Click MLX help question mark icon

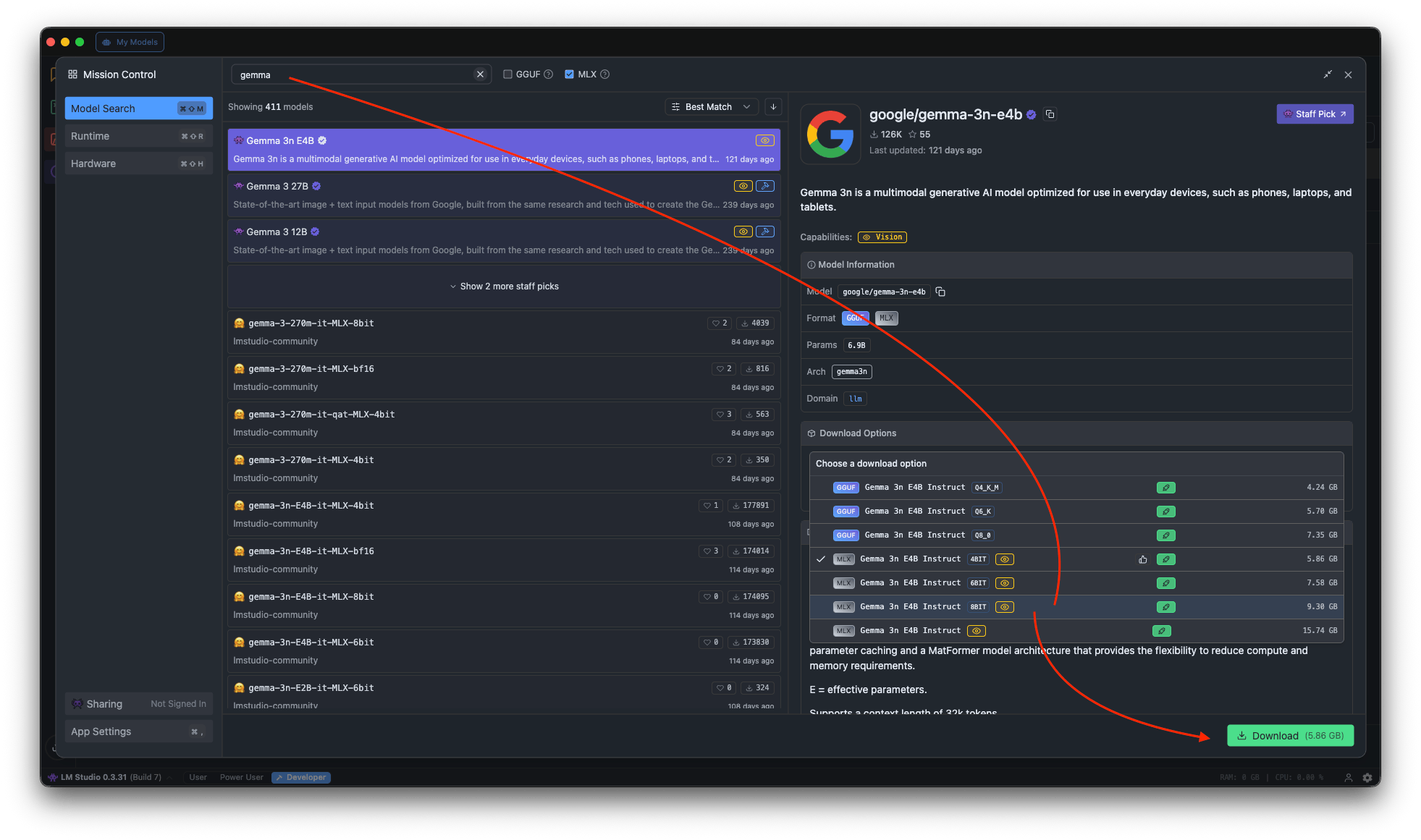click(x=605, y=75)
